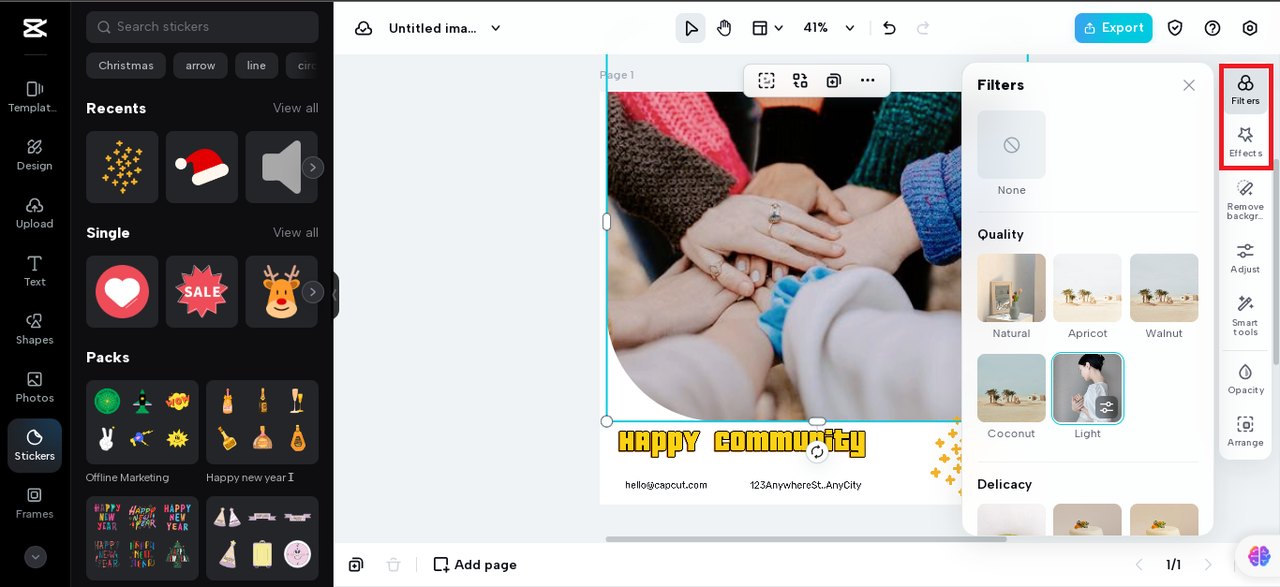
Task: Show more Single stickers arrow
Action: [x=313, y=292]
